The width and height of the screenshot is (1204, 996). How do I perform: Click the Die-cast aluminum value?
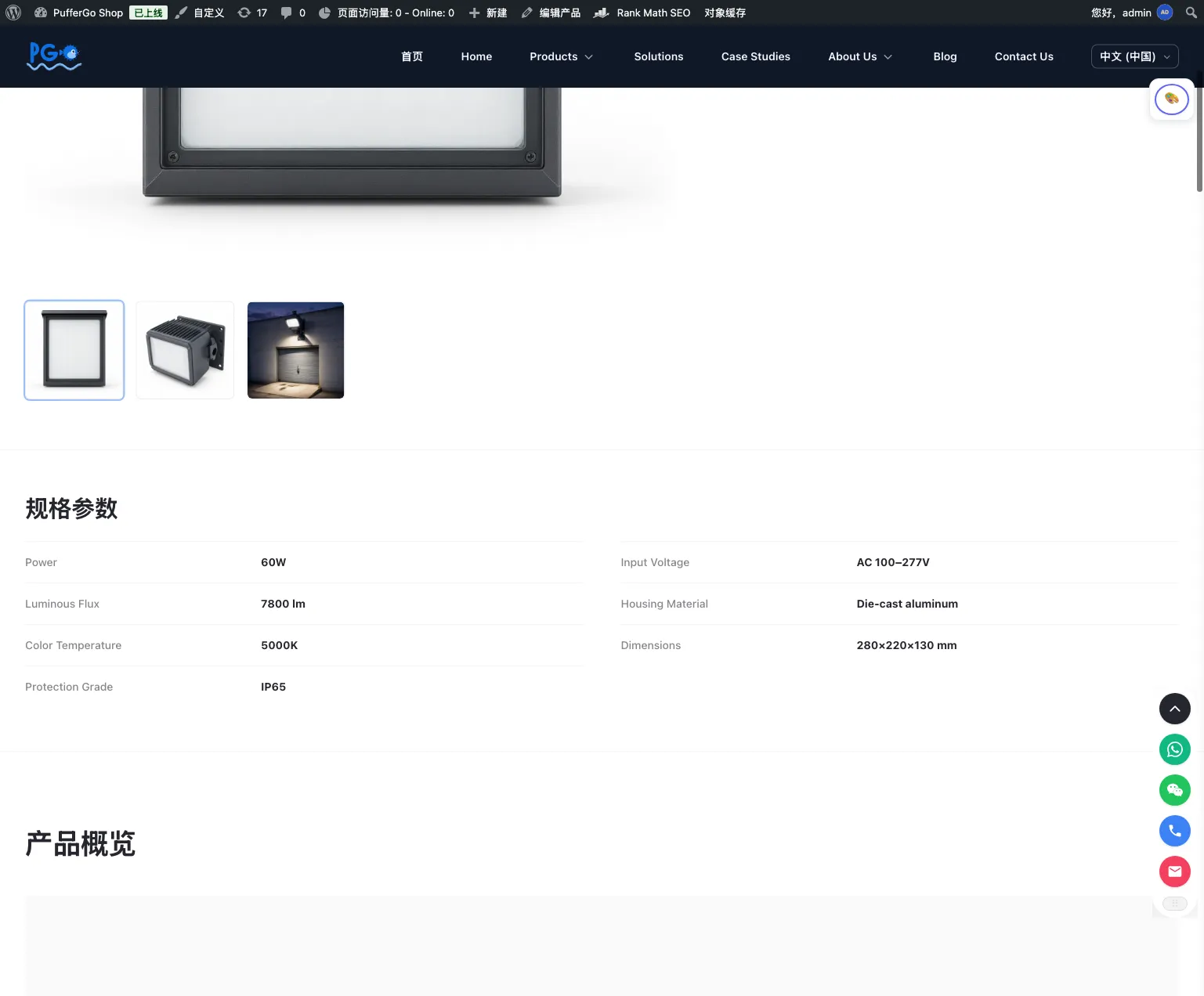pos(907,604)
